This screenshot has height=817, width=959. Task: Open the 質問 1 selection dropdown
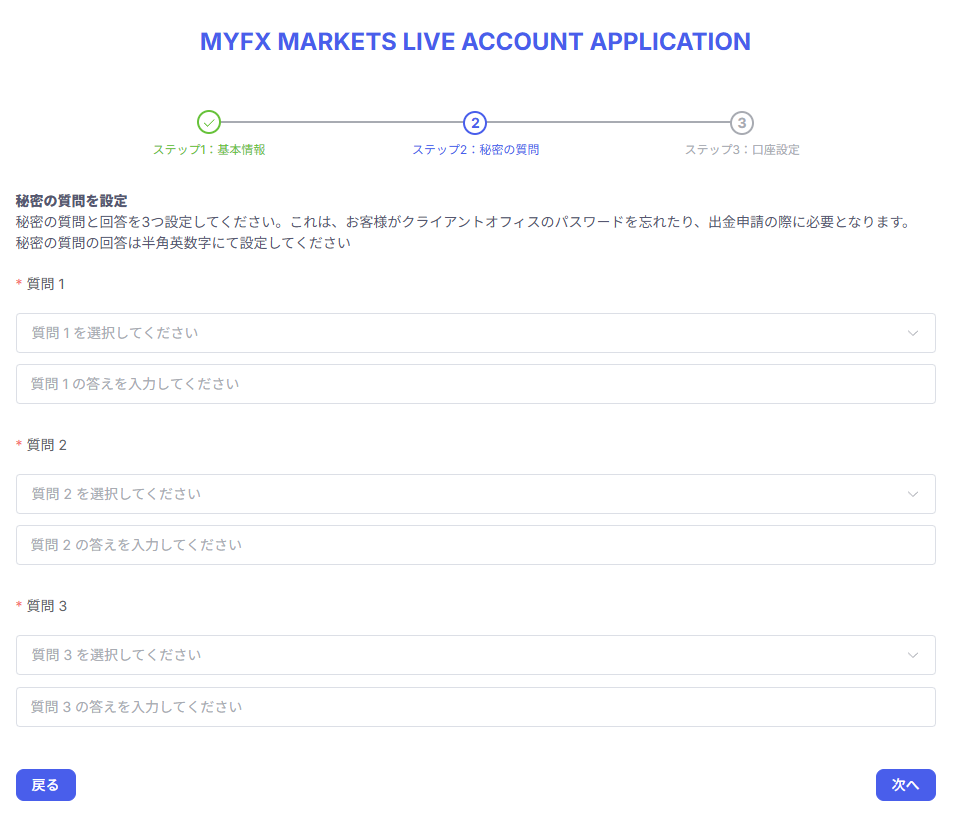[x=476, y=333]
